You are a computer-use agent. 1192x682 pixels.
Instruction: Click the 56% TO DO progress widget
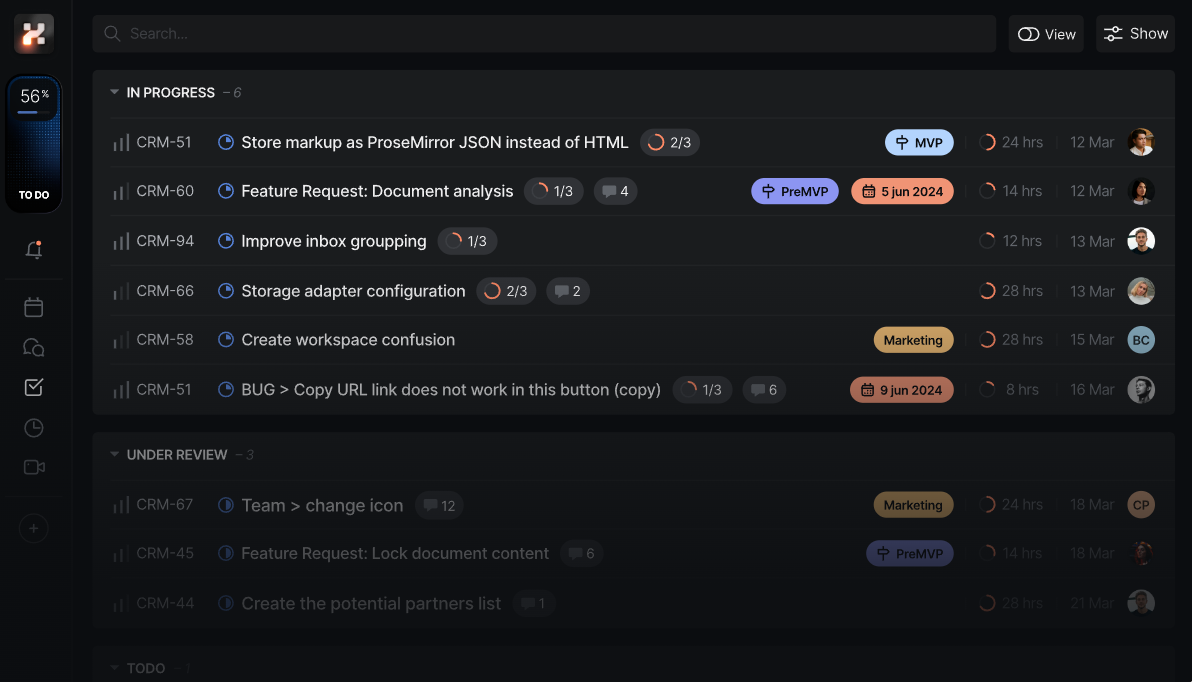point(34,144)
